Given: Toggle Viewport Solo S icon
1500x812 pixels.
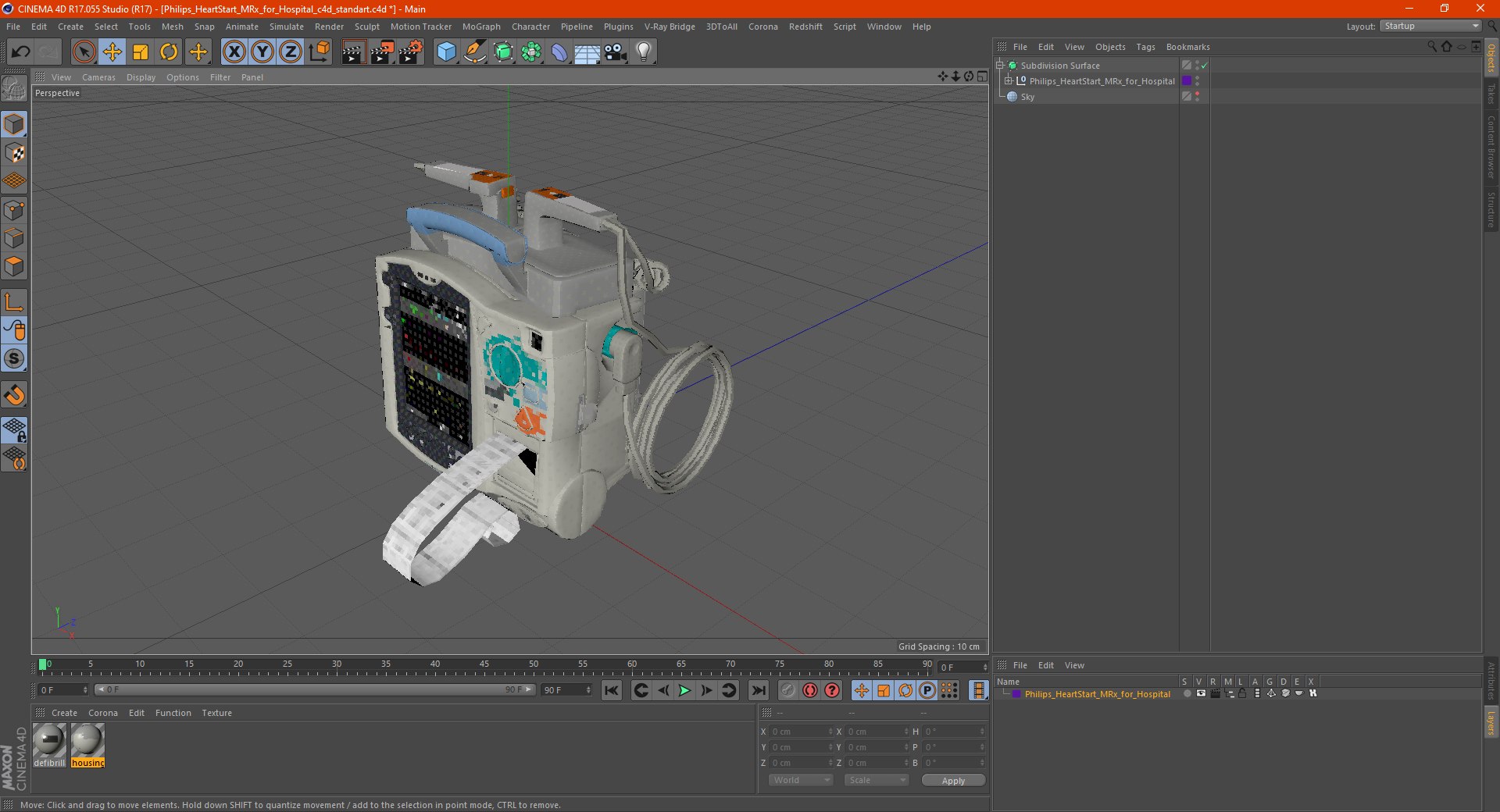Looking at the screenshot, I should click(x=14, y=359).
